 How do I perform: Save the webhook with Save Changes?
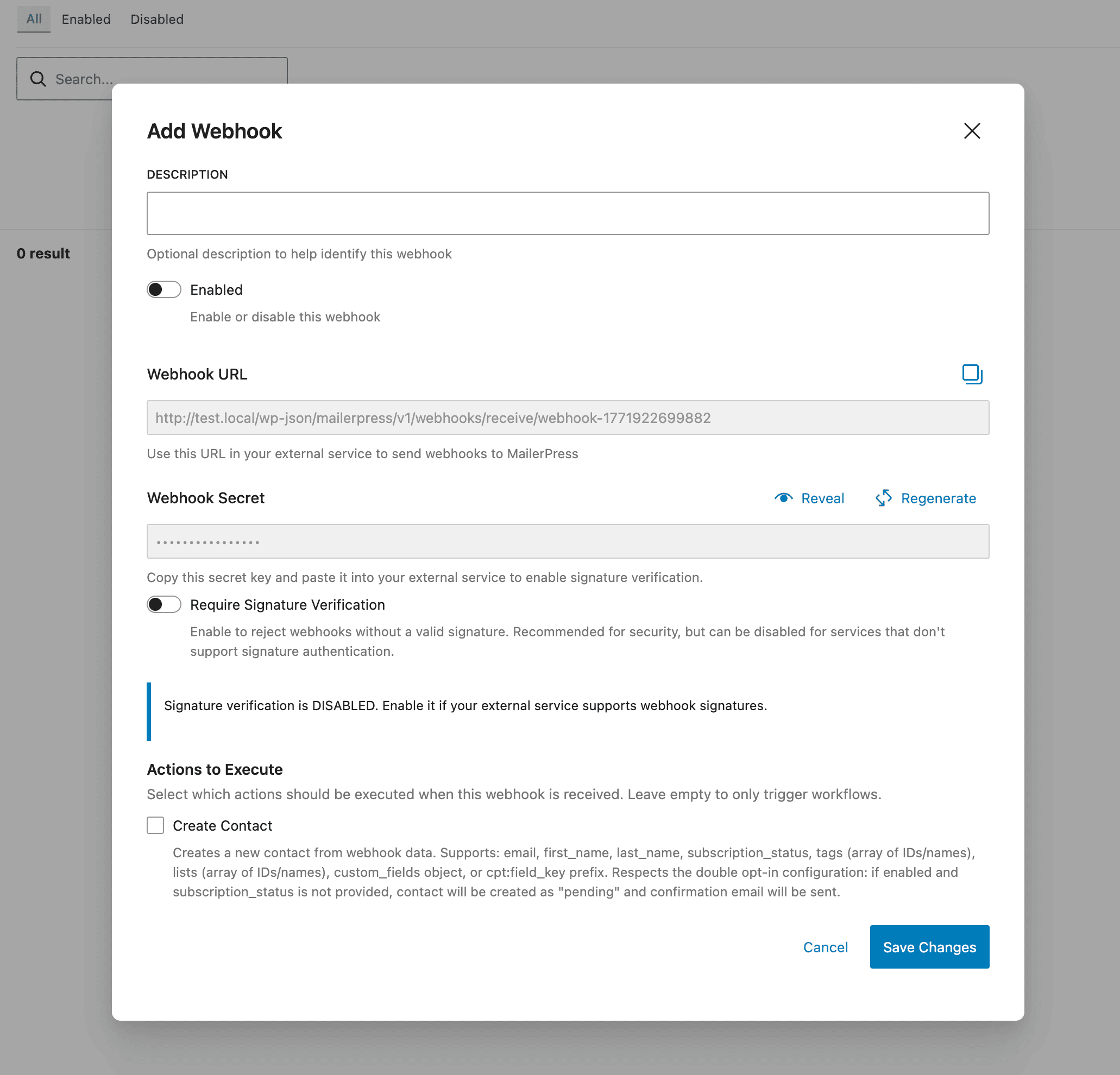(929, 947)
